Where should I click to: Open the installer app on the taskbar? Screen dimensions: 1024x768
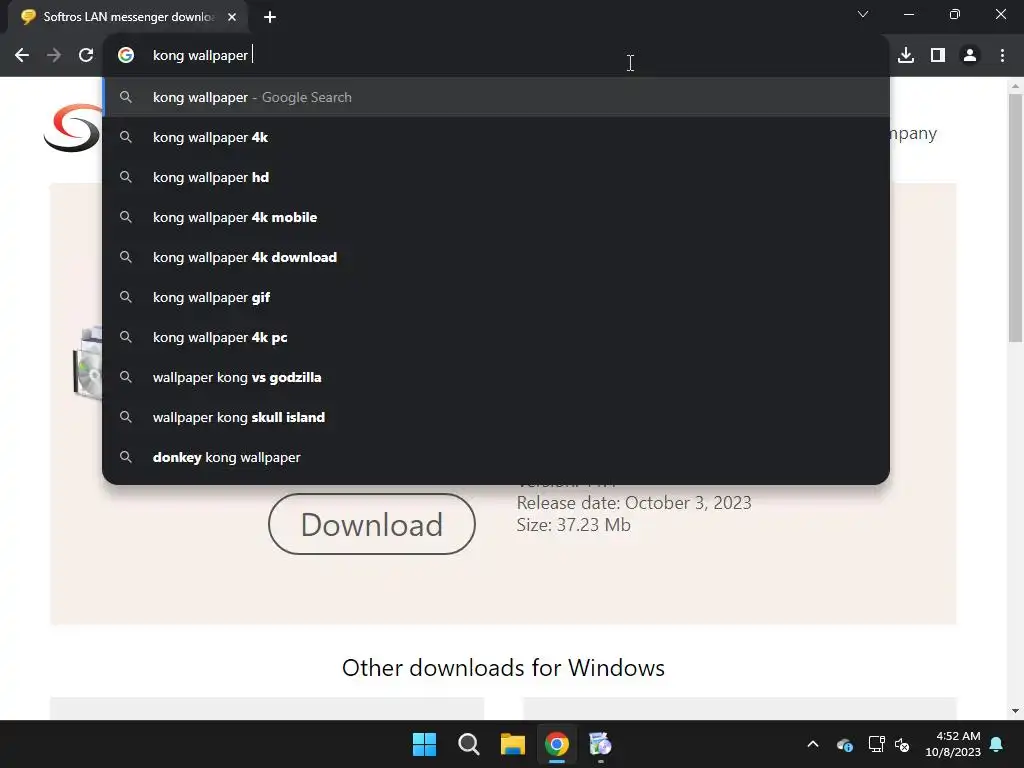click(x=600, y=744)
